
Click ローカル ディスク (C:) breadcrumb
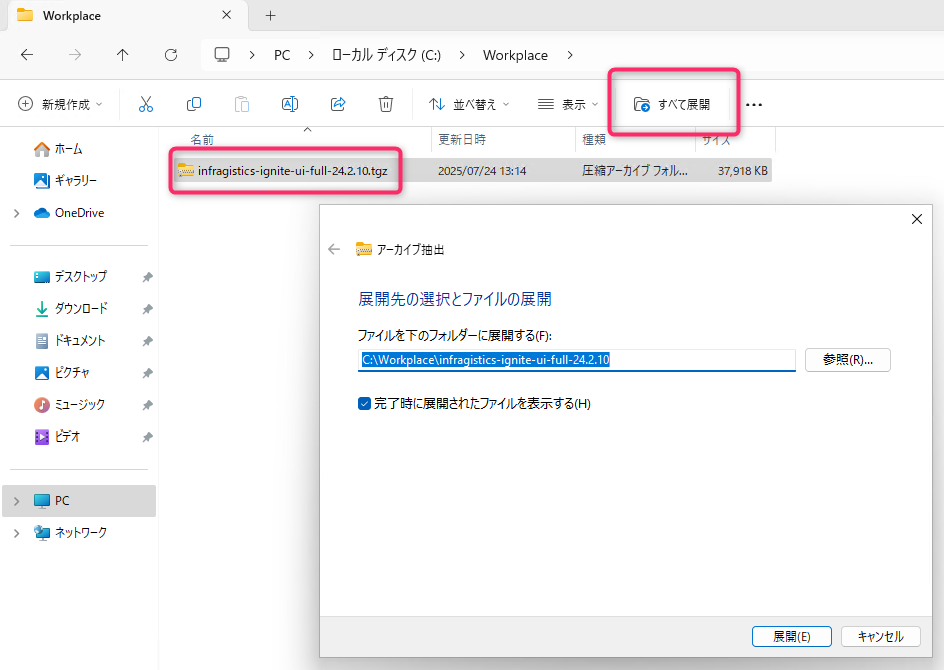coord(387,55)
